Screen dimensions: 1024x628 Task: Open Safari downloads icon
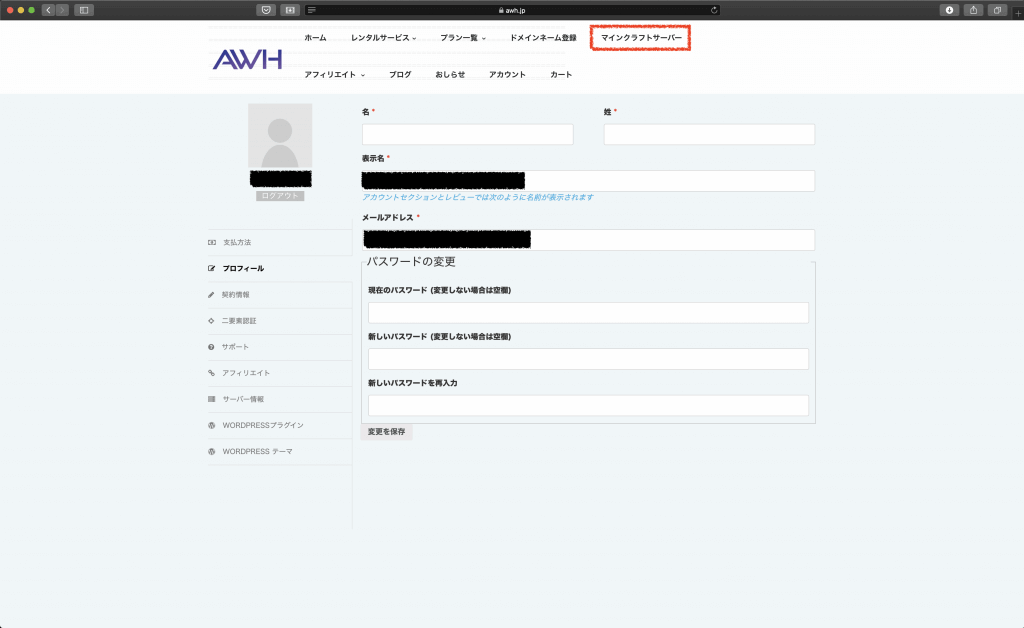click(x=949, y=10)
